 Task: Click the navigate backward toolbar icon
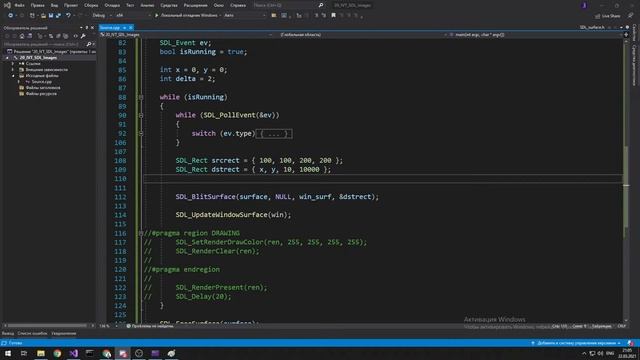(x=10, y=16)
